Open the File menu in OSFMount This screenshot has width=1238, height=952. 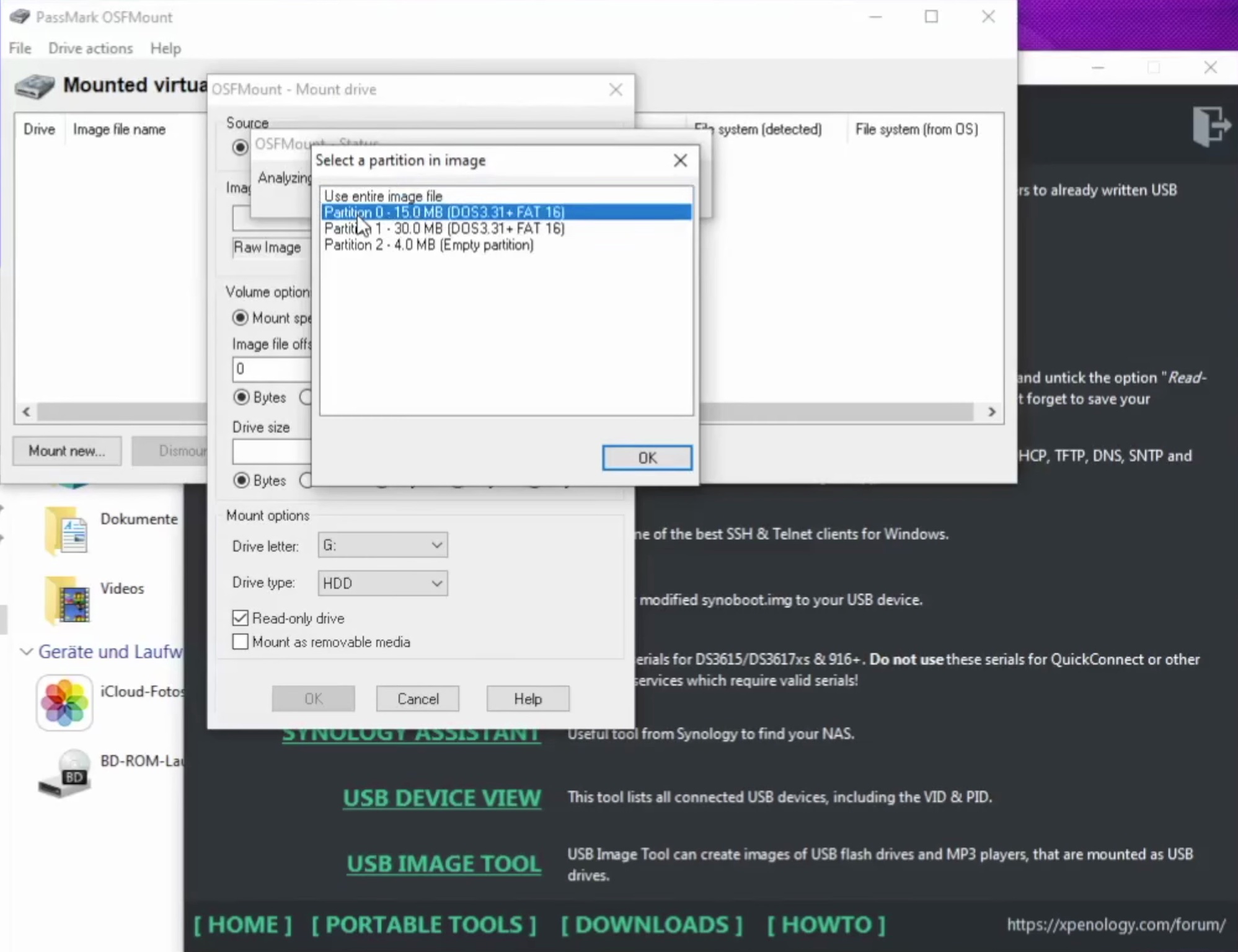pos(20,48)
